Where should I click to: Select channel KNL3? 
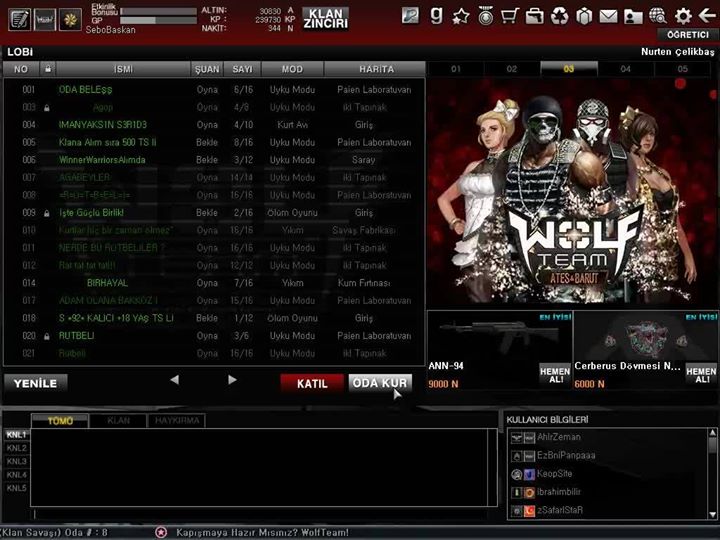pyautogui.click(x=17, y=461)
